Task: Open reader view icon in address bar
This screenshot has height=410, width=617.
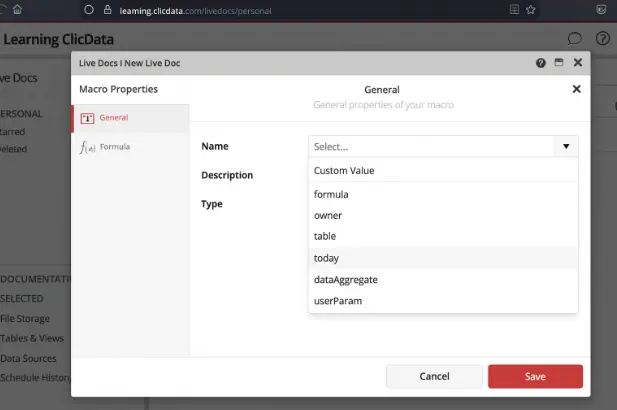Action: [x=514, y=9]
